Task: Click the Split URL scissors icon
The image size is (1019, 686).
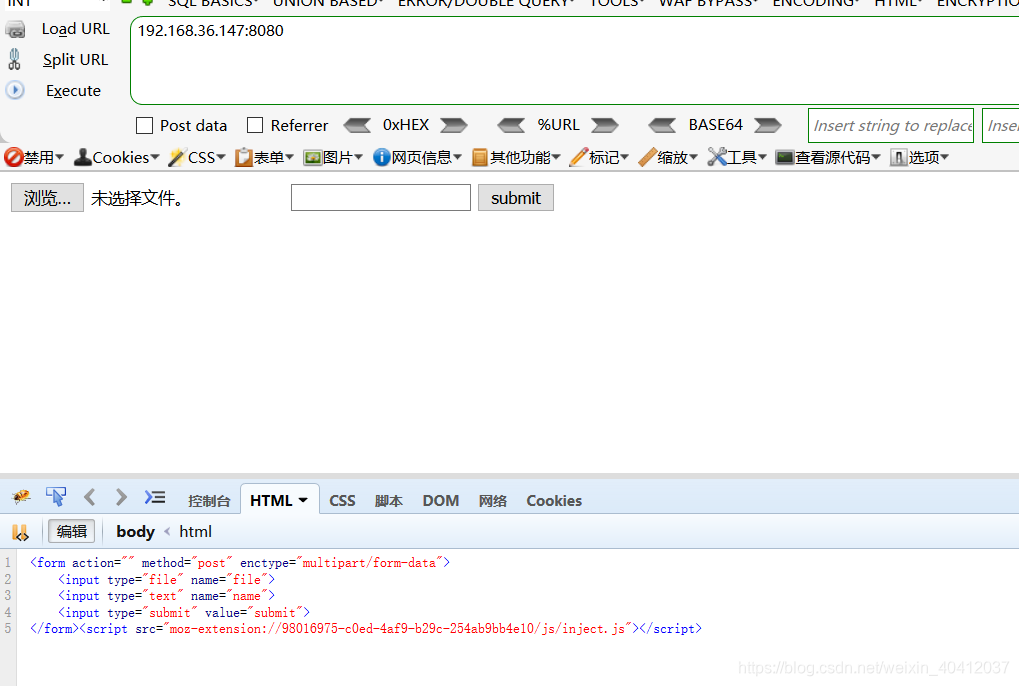Action: coord(14,60)
